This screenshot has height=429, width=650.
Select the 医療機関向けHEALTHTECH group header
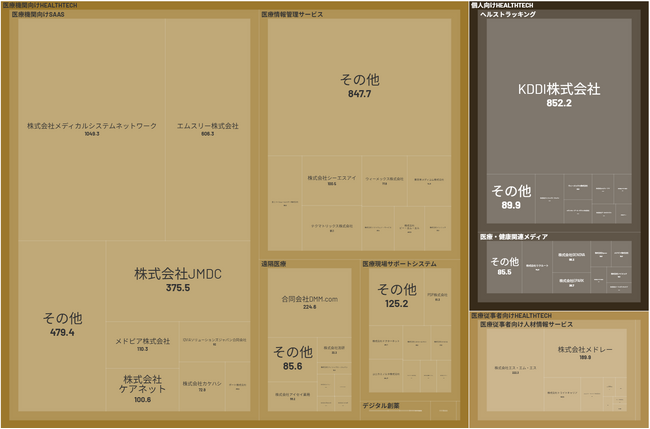coord(40,5)
